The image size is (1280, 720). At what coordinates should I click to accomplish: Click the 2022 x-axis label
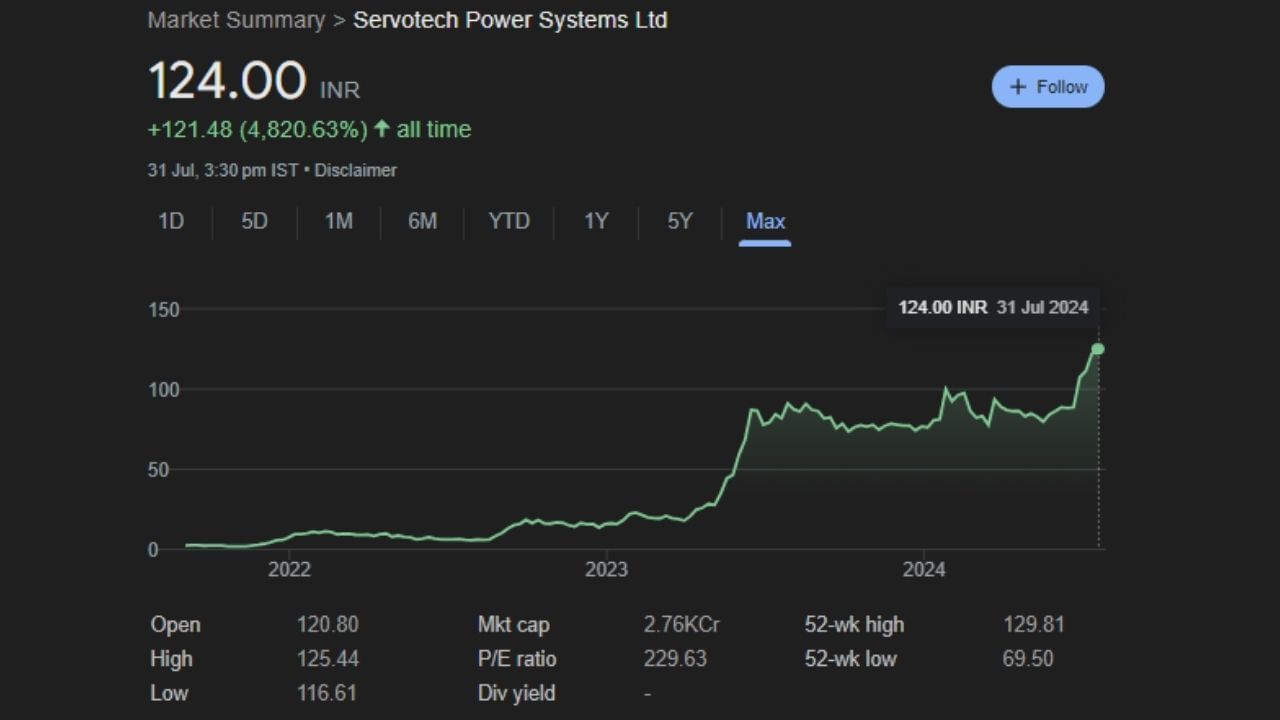(289, 570)
